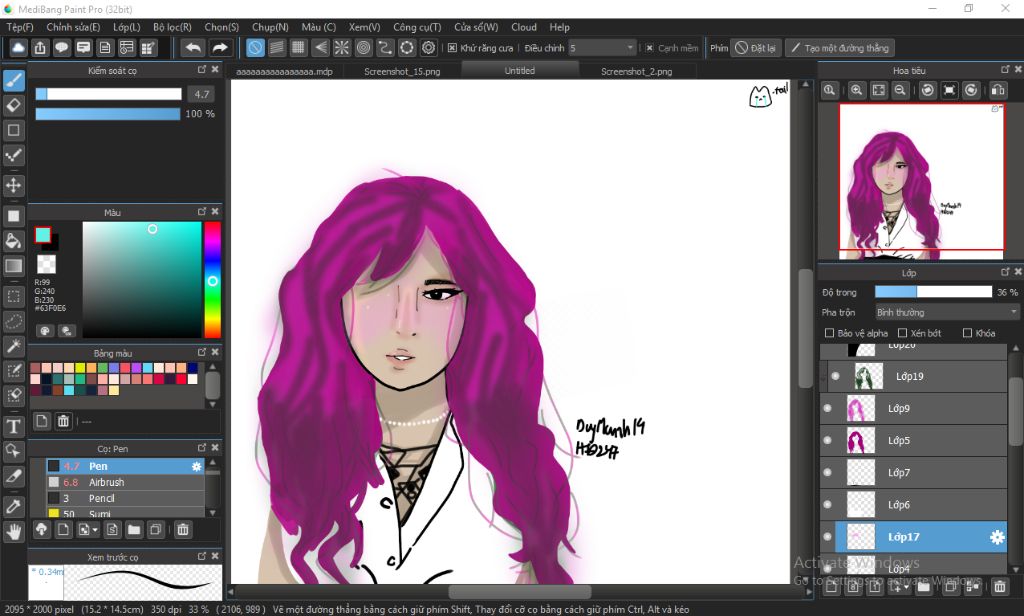Select the Bucket fill tool
This screenshot has height=616, width=1024.
coord(14,241)
